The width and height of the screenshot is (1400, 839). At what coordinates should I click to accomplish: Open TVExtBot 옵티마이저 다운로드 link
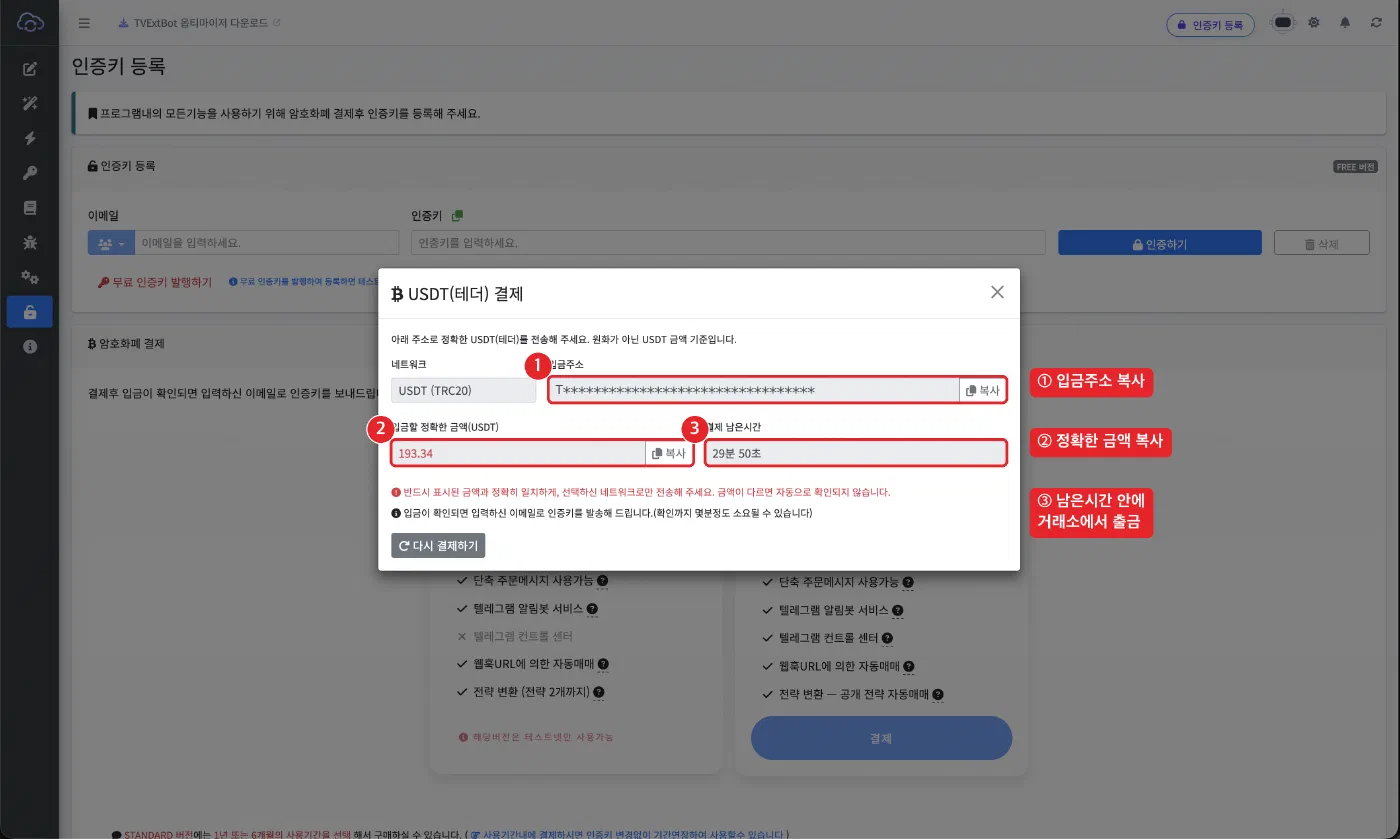coord(199,23)
